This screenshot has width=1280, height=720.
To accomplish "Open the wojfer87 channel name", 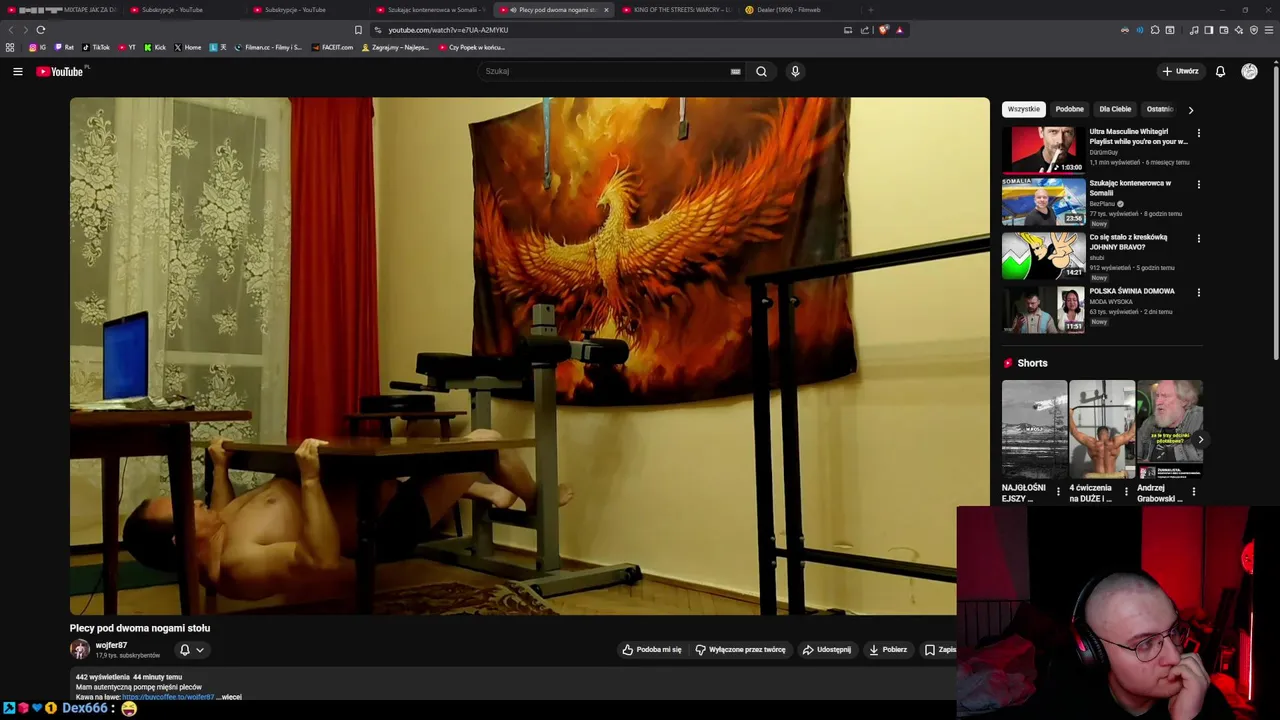I will 111,645.
